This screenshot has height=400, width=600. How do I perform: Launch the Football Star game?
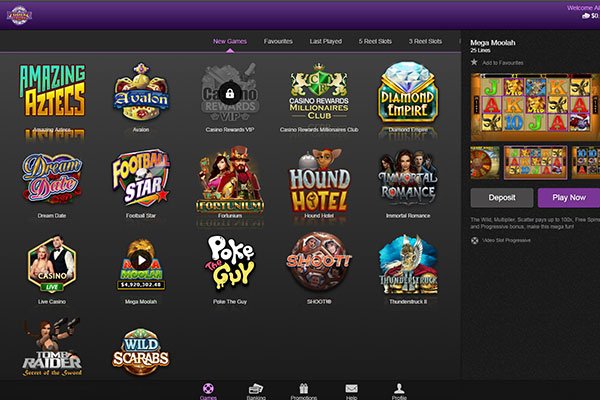pos(141,178)
